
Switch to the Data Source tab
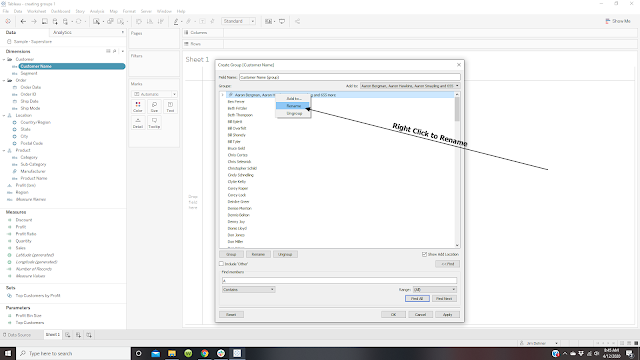[x=17, y=335]
